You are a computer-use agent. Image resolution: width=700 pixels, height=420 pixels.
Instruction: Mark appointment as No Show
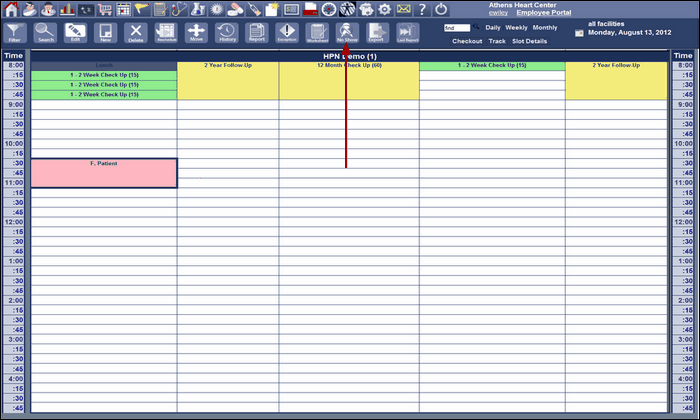pyautogui.click(x=347, y=32)
